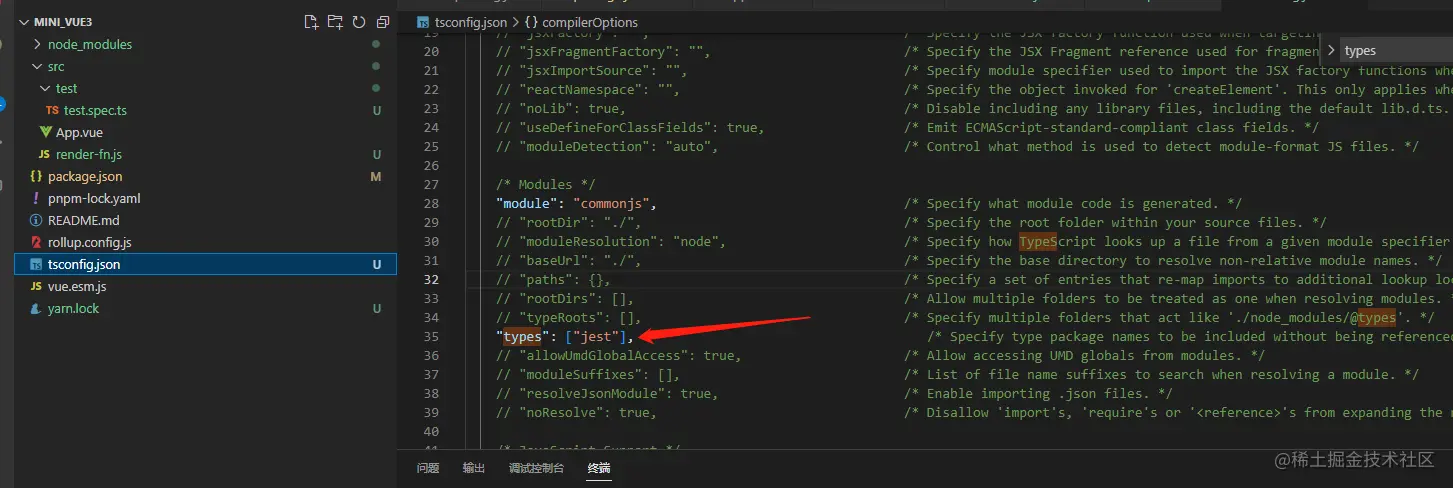1453x488 pixels.
Task: Click the commented "rootDirs" option
Action: pos(564,299)
